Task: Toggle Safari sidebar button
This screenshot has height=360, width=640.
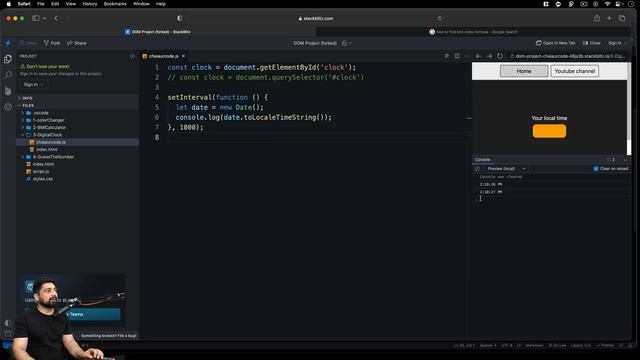Action: pos(36,18)
